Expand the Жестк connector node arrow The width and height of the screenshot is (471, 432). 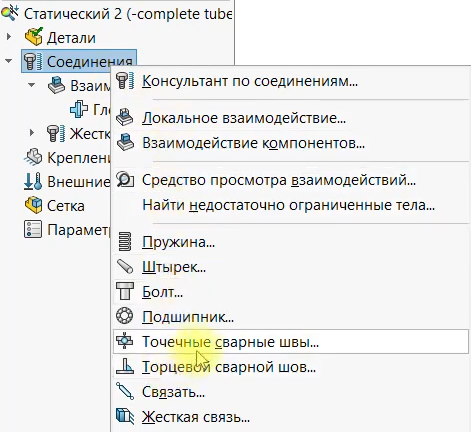point(32,133)
